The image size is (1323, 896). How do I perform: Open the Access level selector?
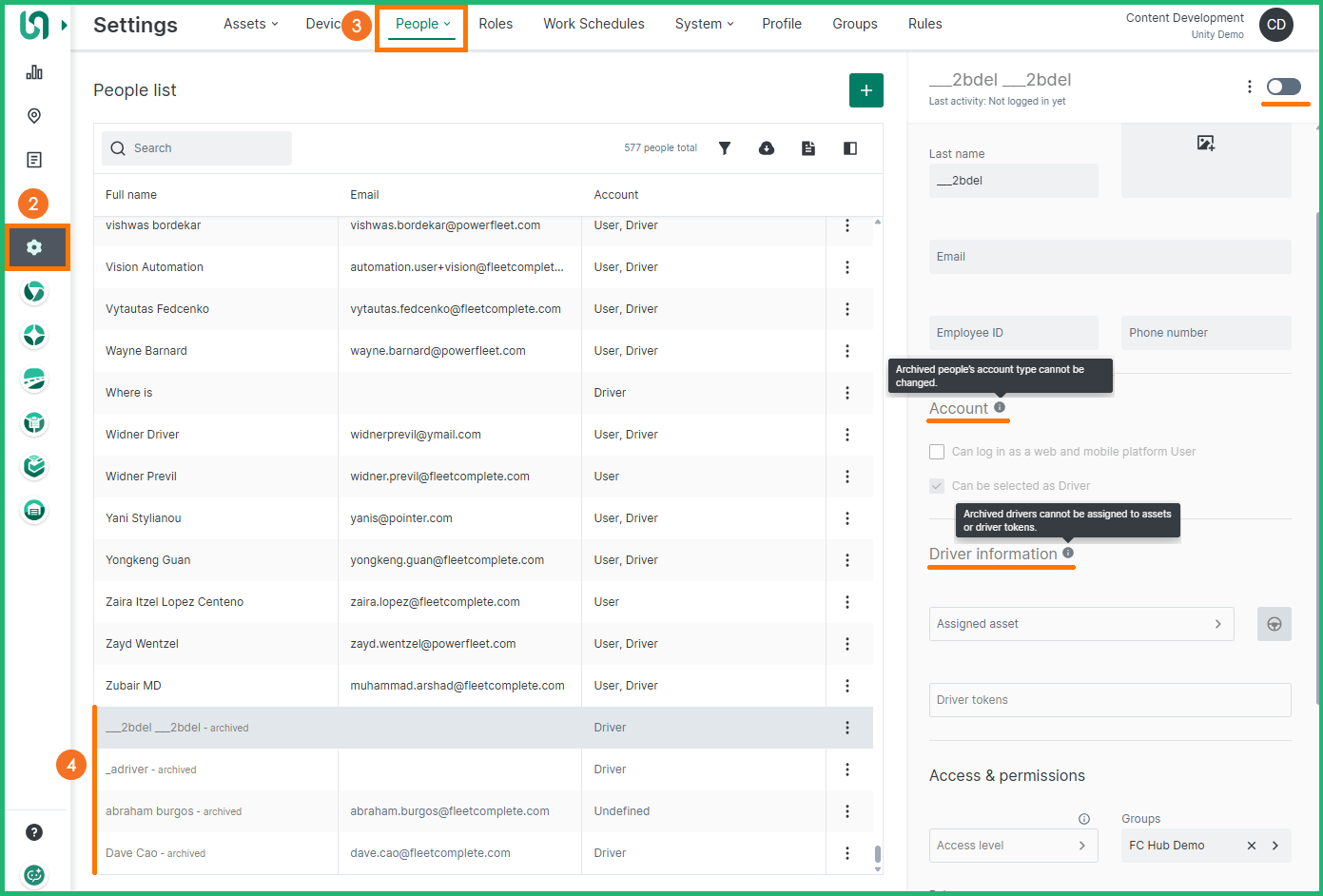pyautogui.click(x=1013, y=846)
